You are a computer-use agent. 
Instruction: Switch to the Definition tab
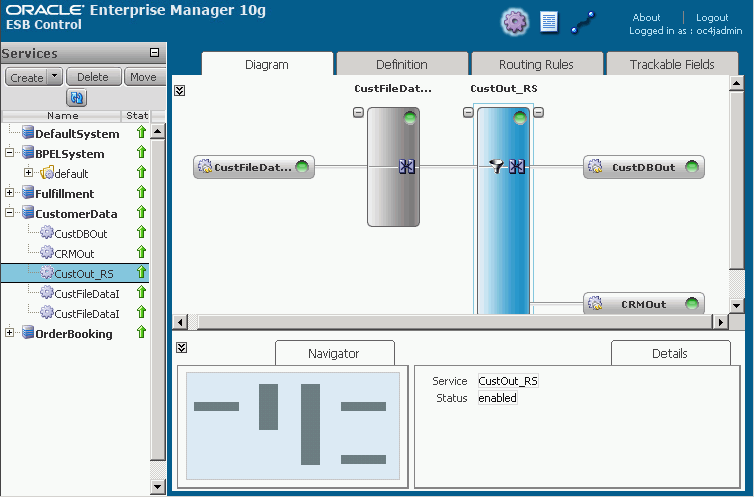tap(402, 64)
